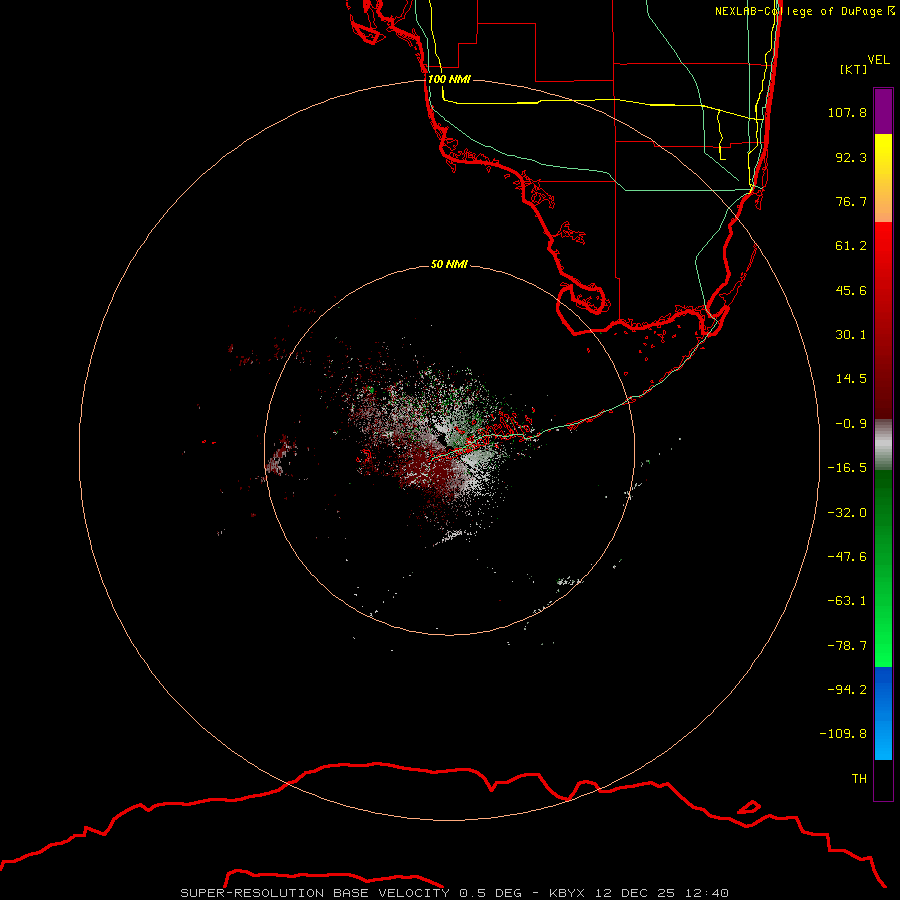Click the 50 NMI range ring label
This screenshot has width=900, height=900.
coord(449,264)
